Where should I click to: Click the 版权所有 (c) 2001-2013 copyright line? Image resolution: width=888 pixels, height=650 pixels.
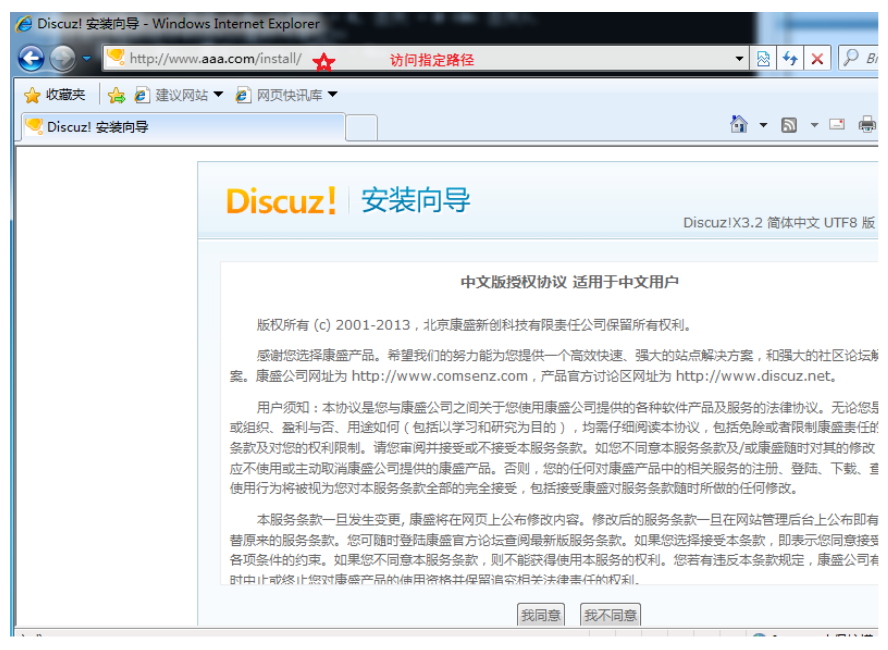point(474,325)
